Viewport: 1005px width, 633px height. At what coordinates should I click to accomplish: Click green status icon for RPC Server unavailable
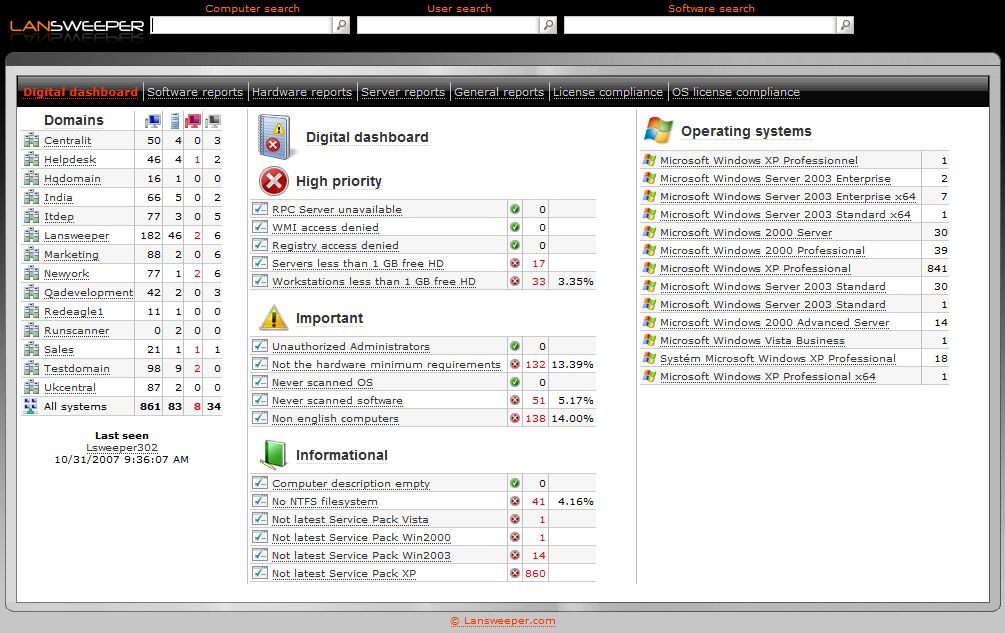click(514, 209)
